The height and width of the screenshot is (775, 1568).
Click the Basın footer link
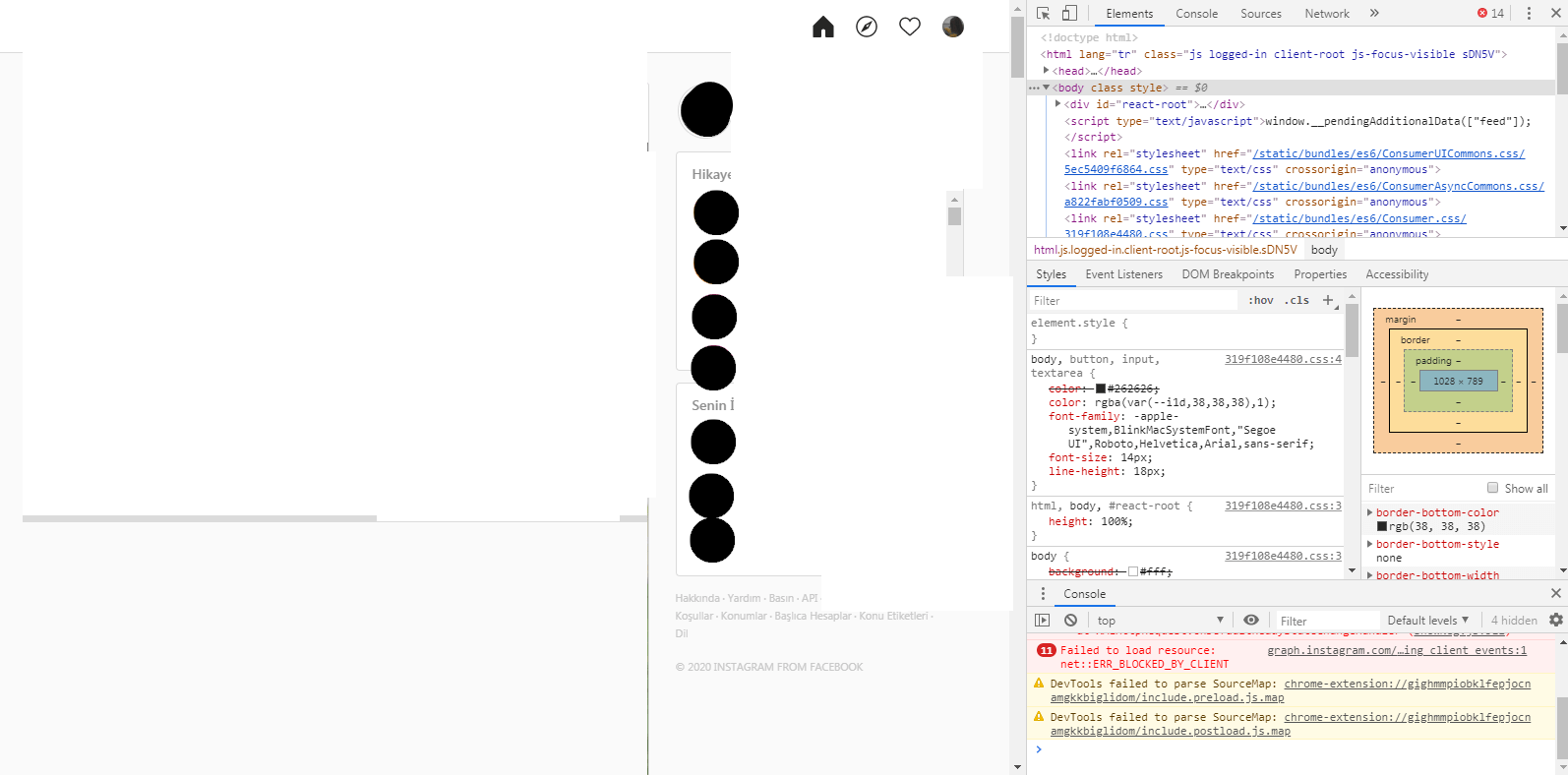(781, 598)
